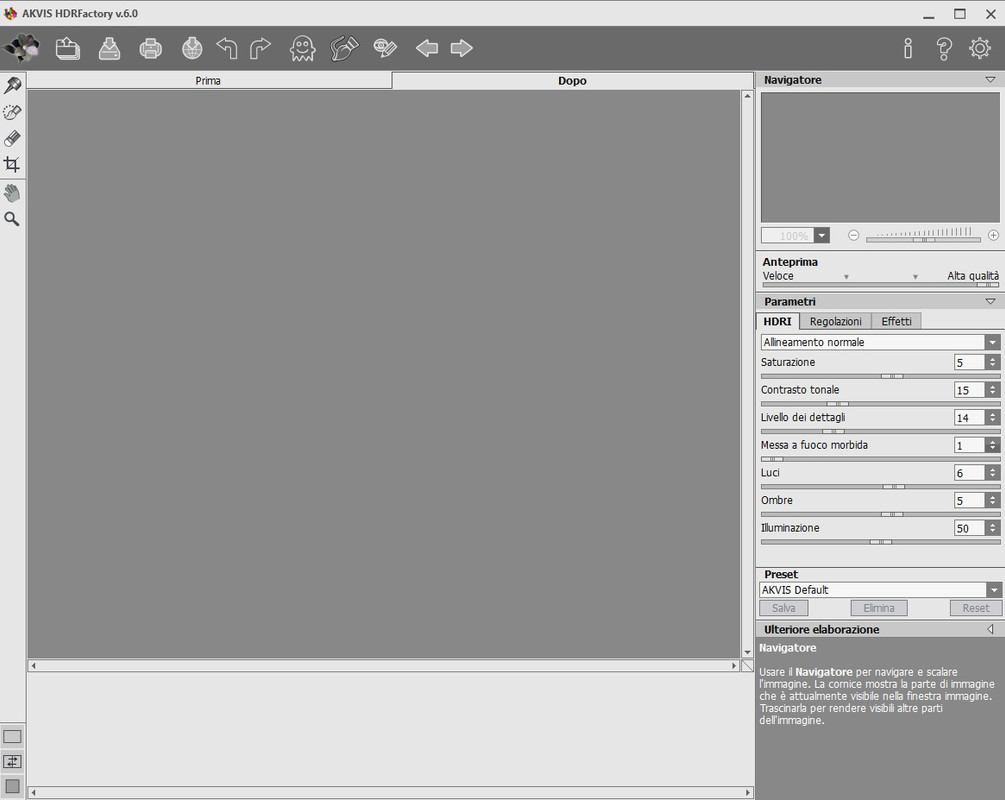The image size is (1005, 800).
Task: Click the image window horizontal scrollbar right arrow
Action: pos(735,666)
